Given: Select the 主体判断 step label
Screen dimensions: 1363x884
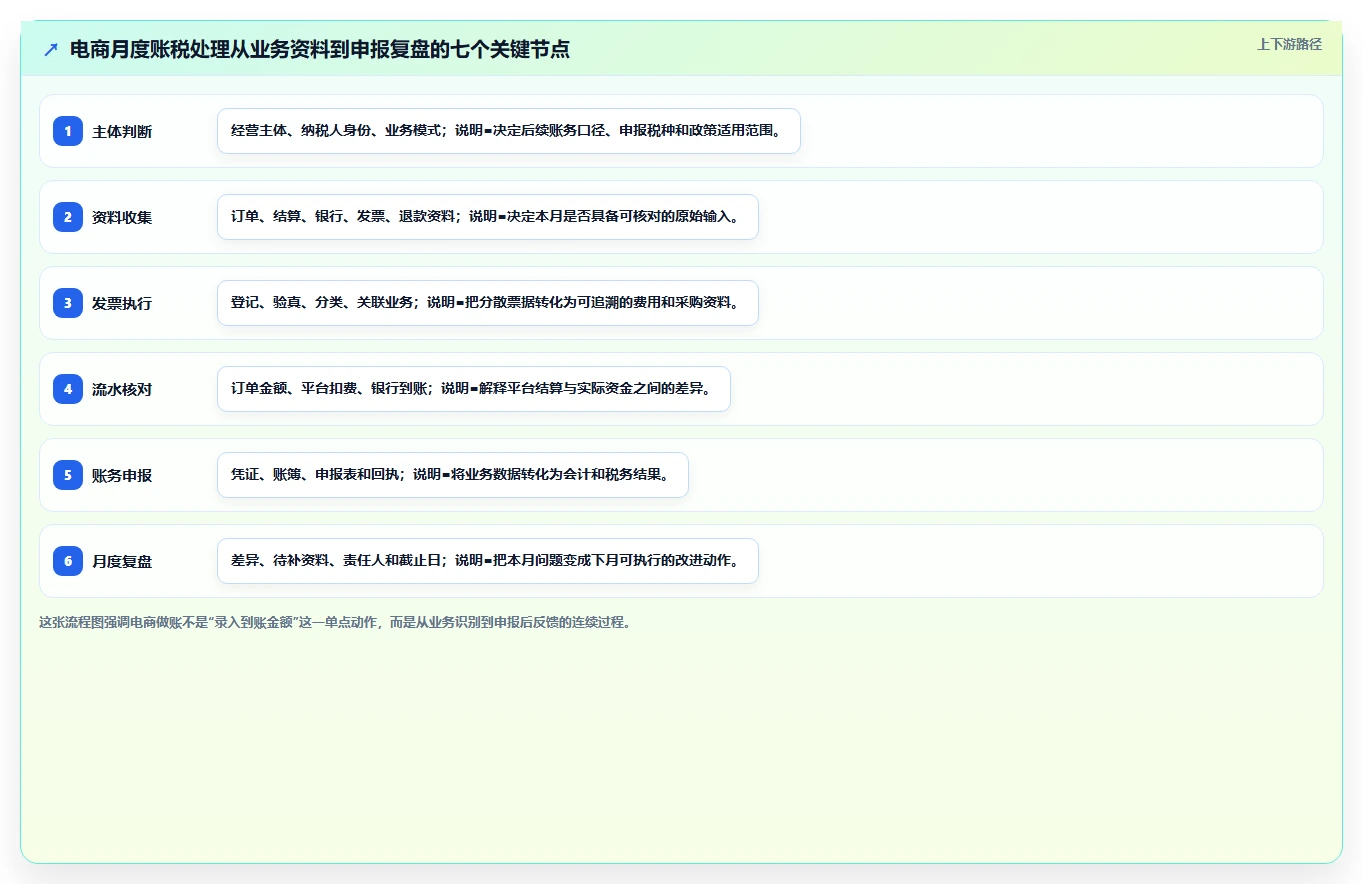Looking at the screenshot, I should (x=122, y=131).
